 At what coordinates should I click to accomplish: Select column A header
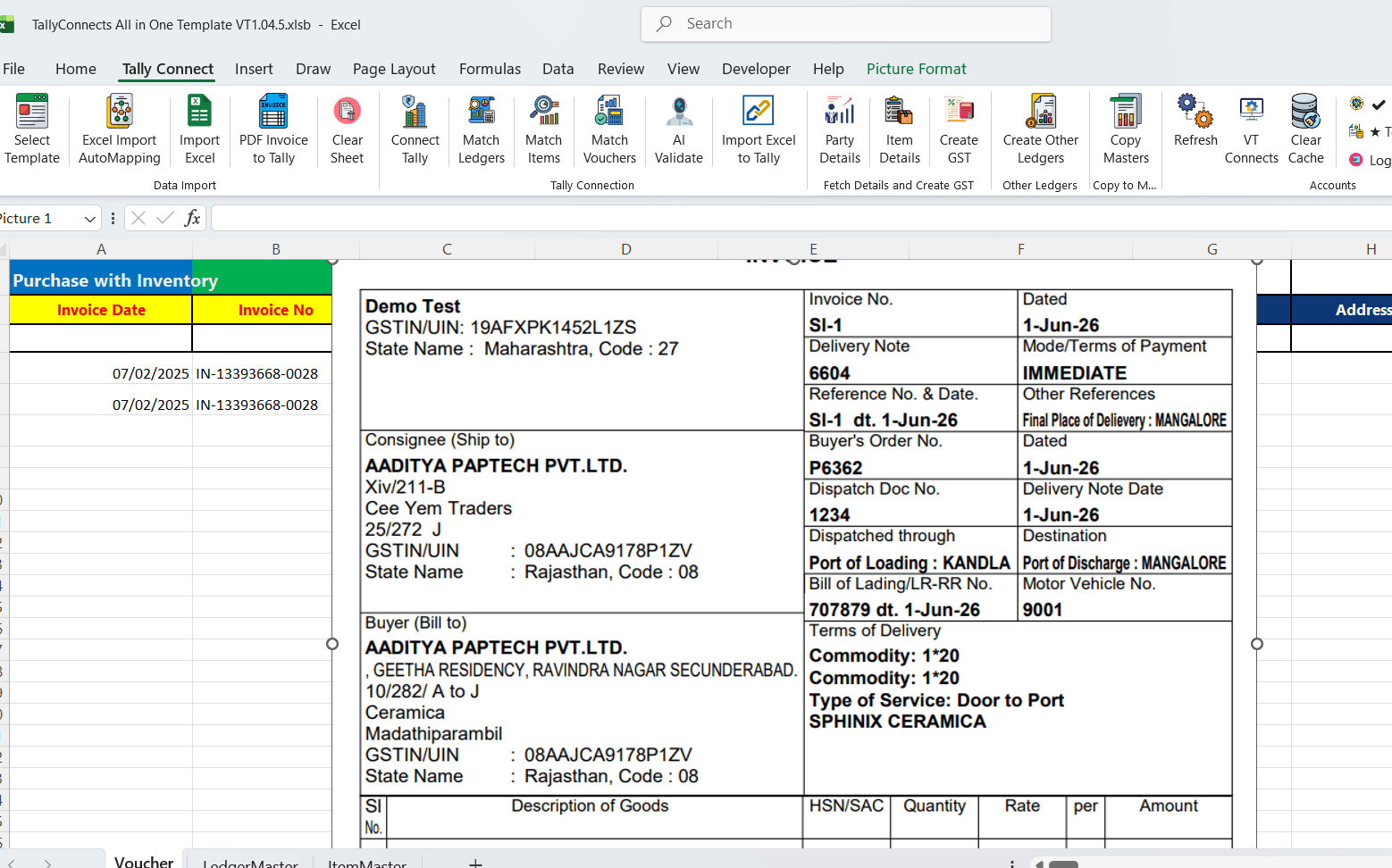pos(101,249)
